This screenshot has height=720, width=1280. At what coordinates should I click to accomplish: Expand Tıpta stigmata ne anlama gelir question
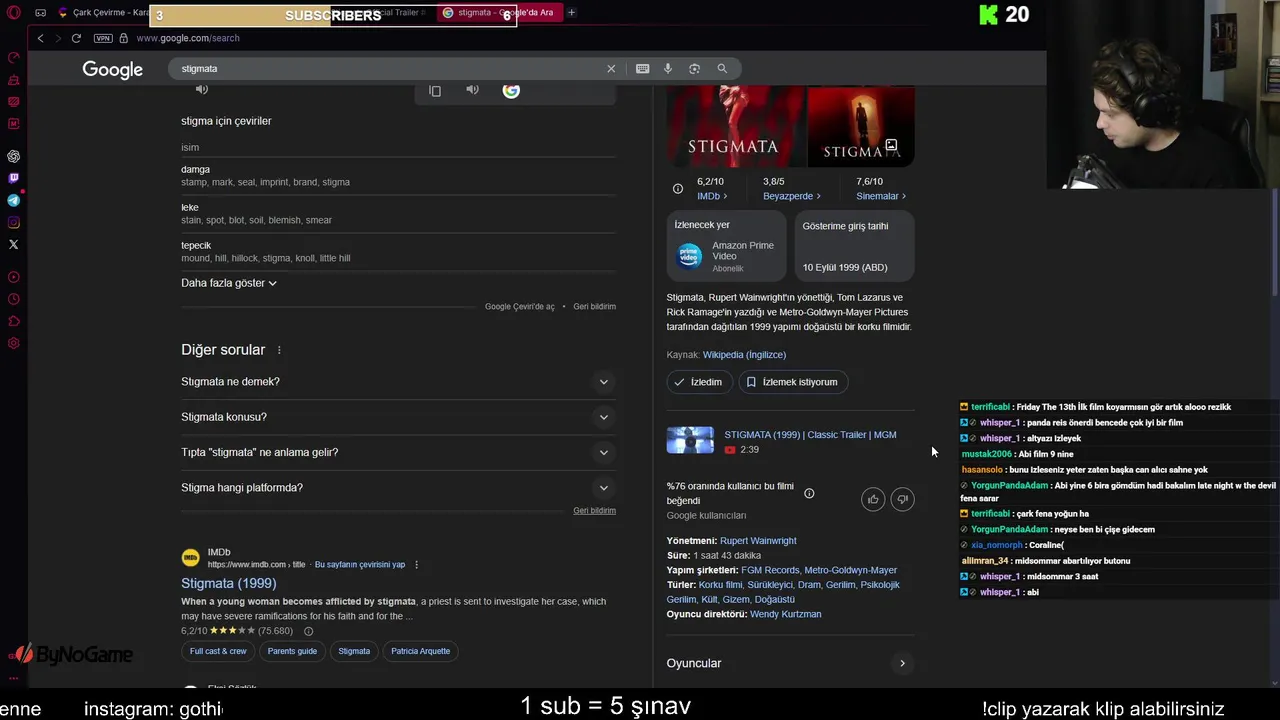pos(398,452)
